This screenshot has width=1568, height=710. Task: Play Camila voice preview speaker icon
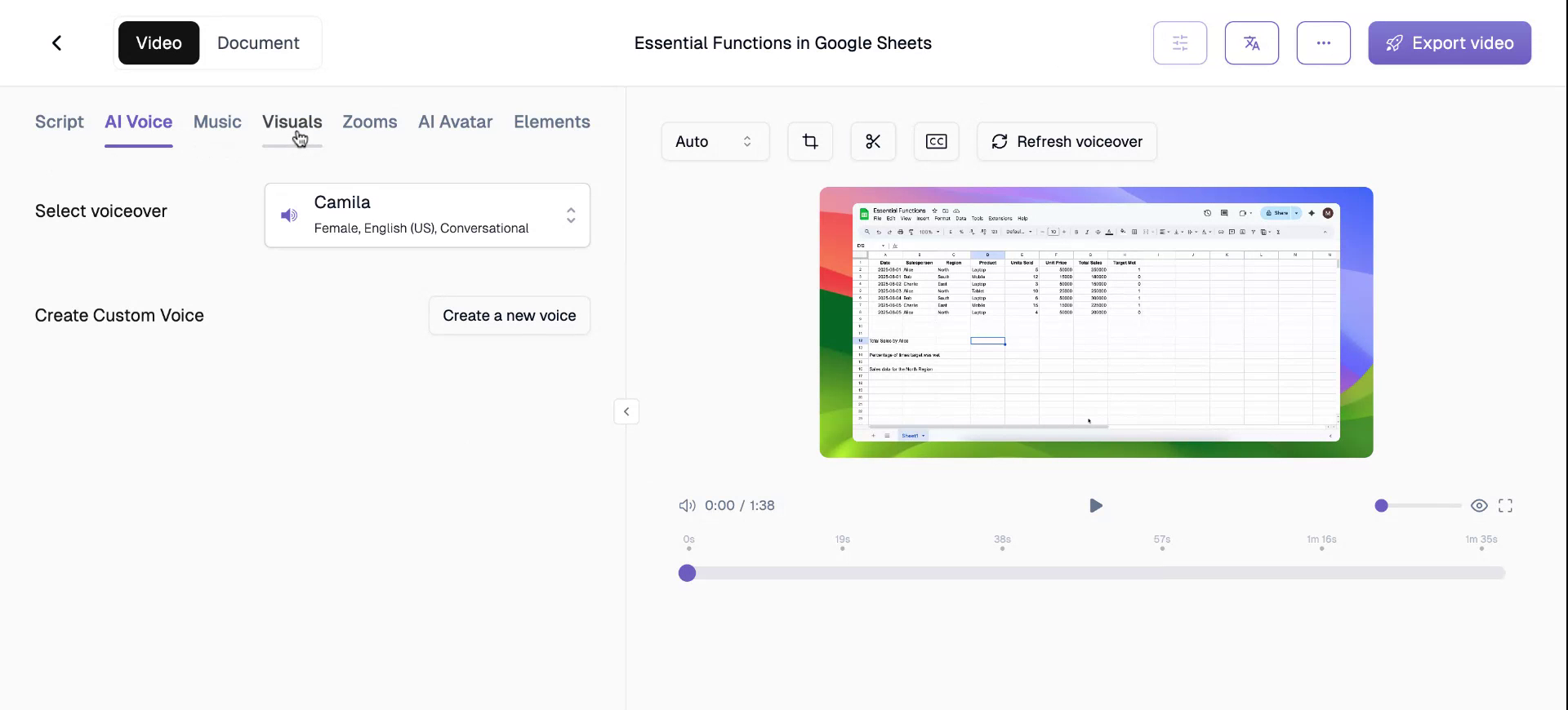point(289,215)
